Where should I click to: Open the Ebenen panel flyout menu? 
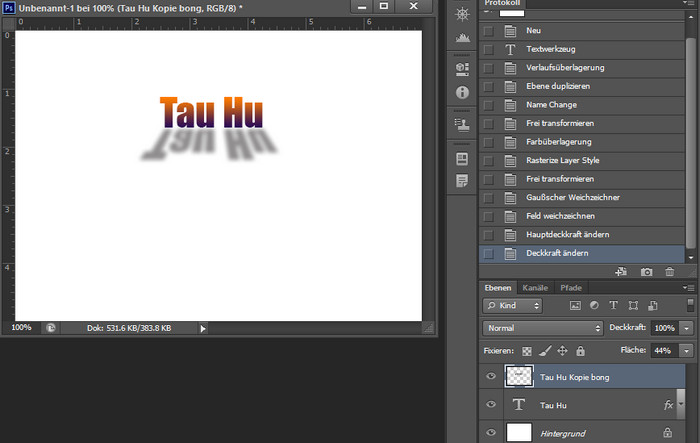(x=688, y=288)
